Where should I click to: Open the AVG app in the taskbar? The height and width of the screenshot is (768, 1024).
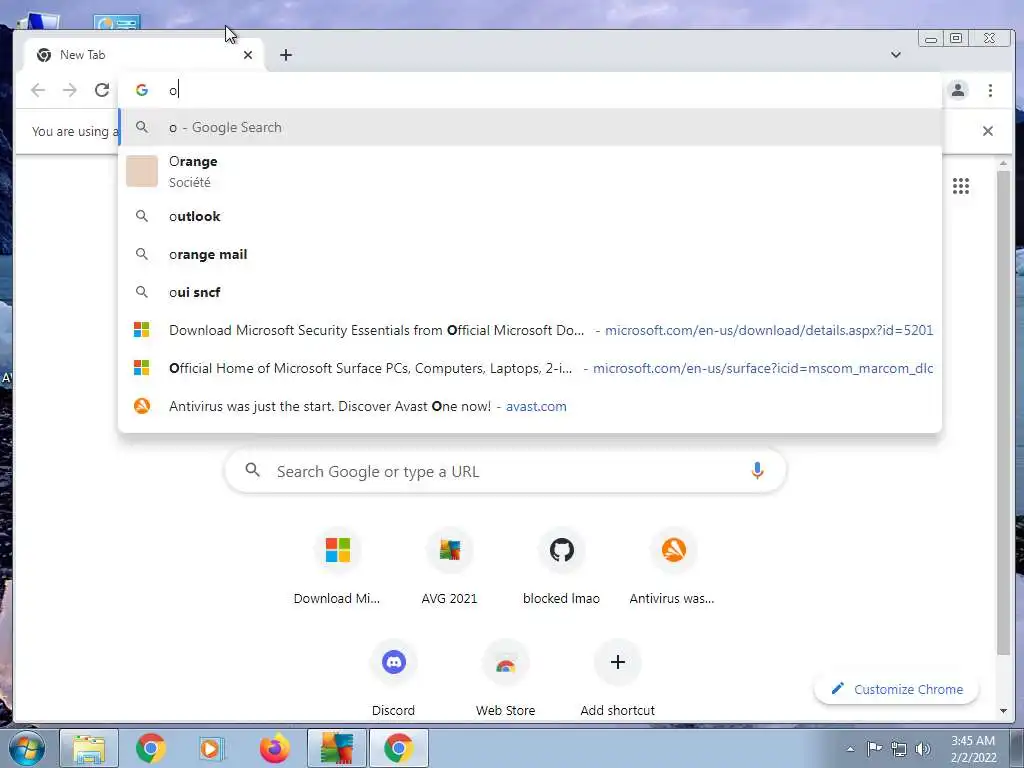336,748
